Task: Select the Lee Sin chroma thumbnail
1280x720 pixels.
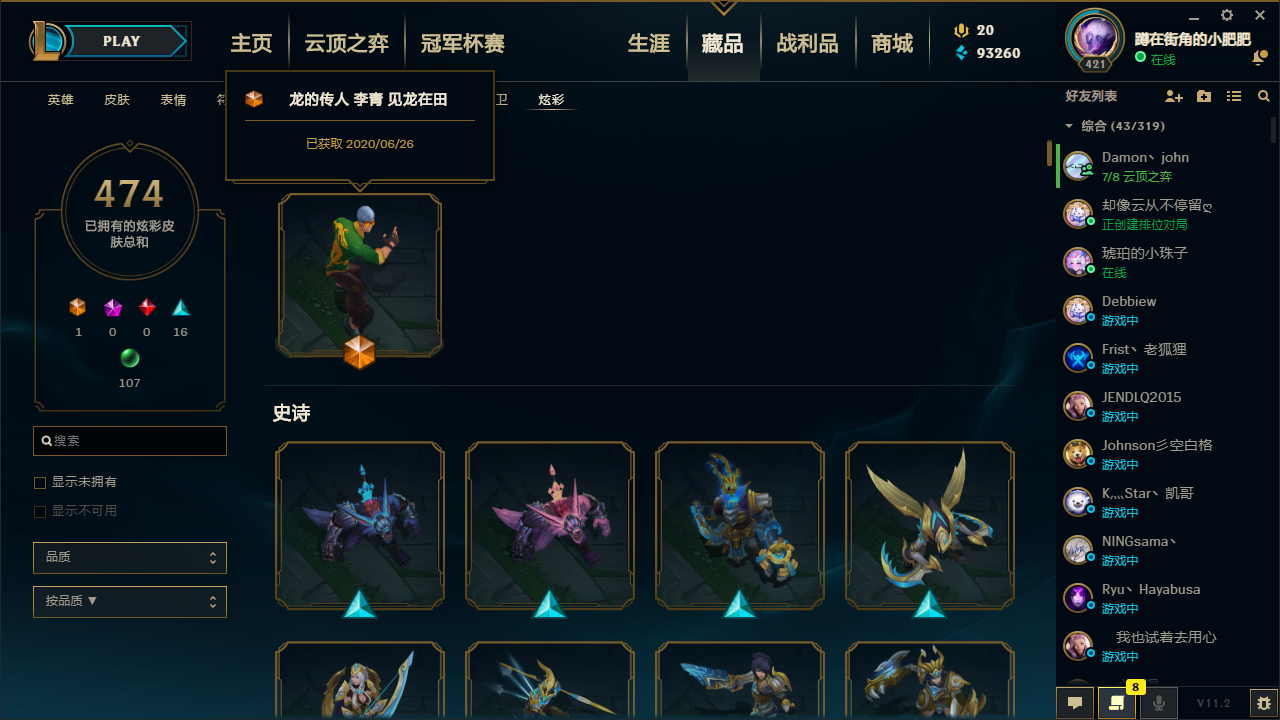Action: [x=360, y=276]
